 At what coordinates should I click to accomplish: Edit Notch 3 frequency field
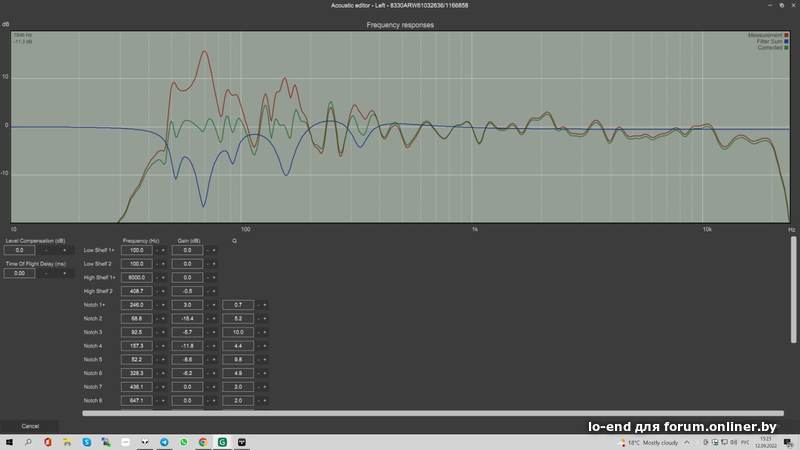point(136,332)
